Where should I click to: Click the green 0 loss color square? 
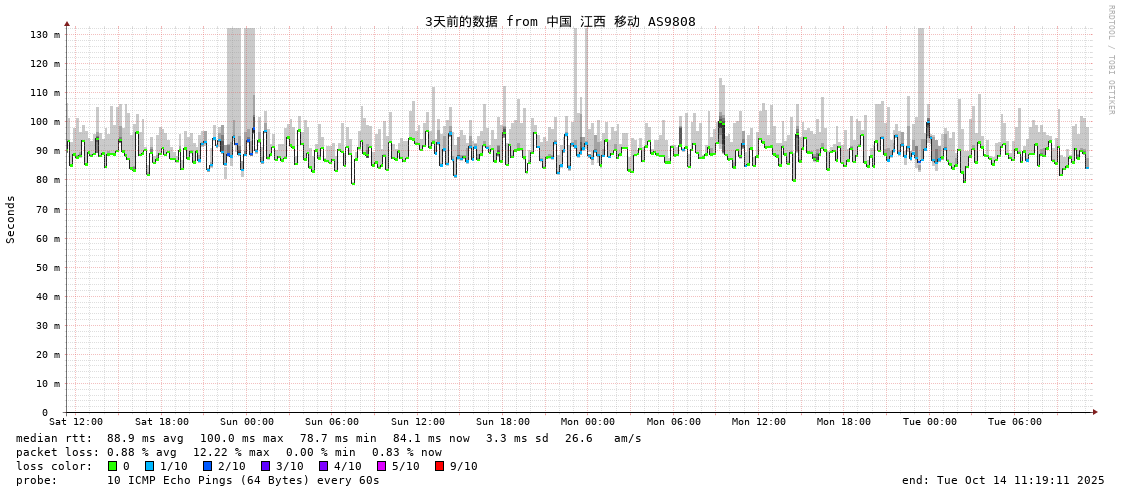click(113, 466)
